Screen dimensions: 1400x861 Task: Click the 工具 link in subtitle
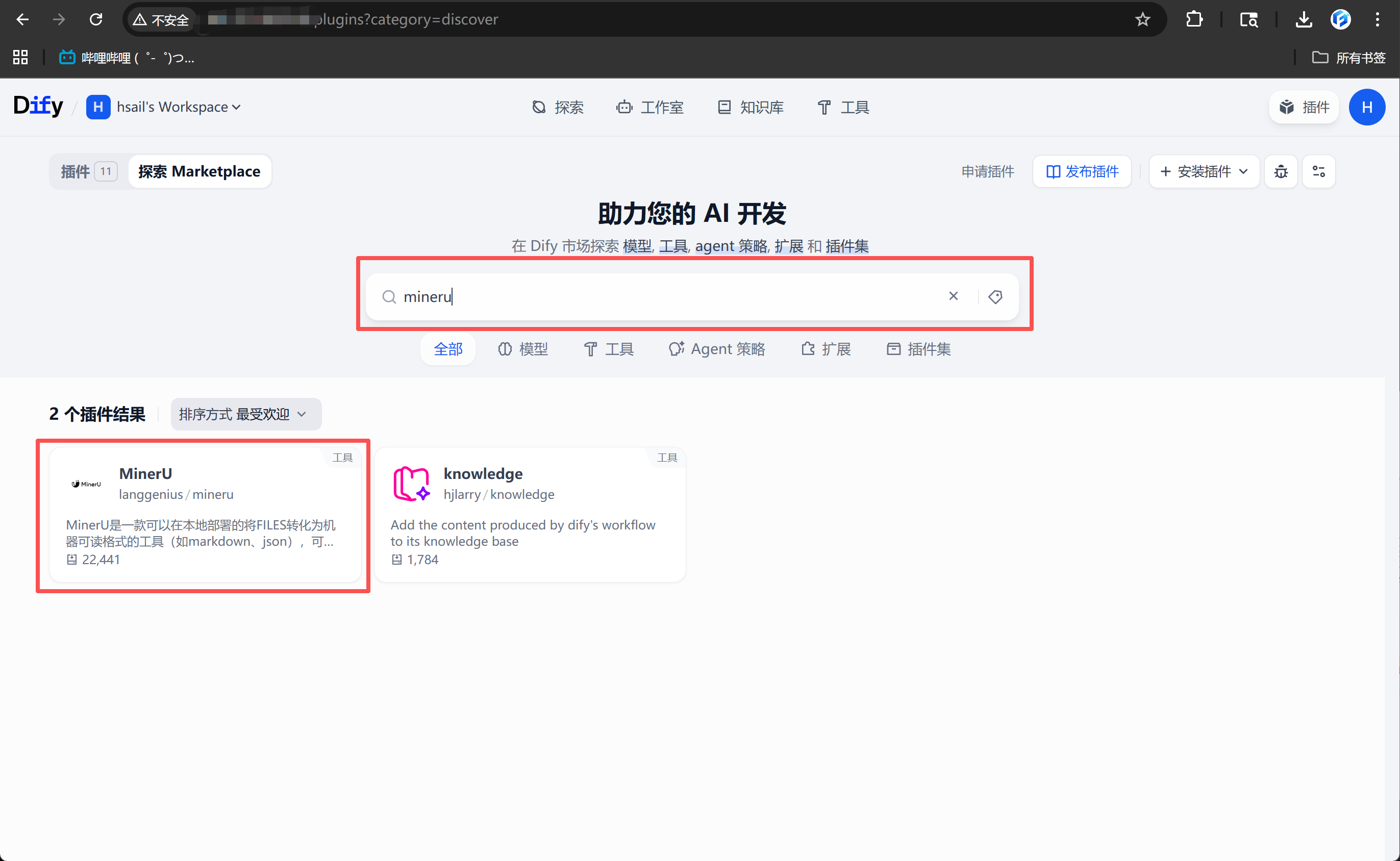[673, 246]
